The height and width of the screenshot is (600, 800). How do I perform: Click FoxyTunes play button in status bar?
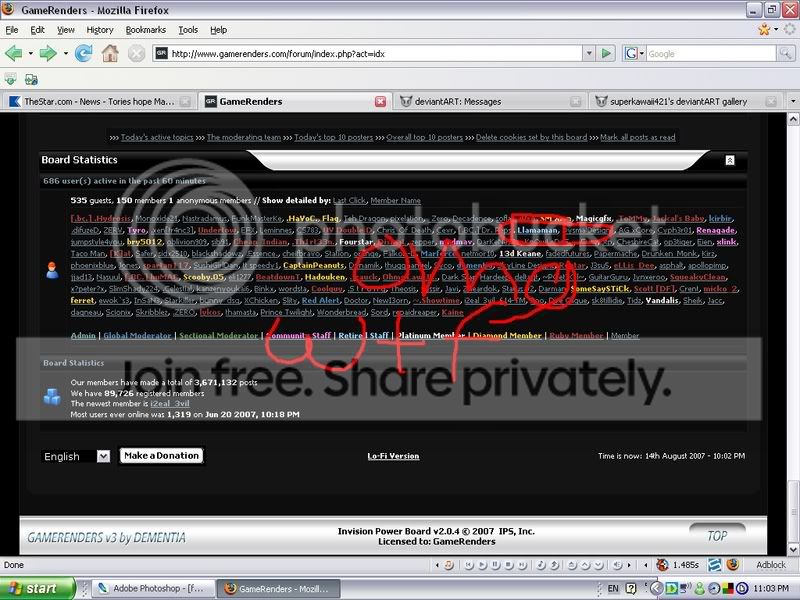coord(482,565)
